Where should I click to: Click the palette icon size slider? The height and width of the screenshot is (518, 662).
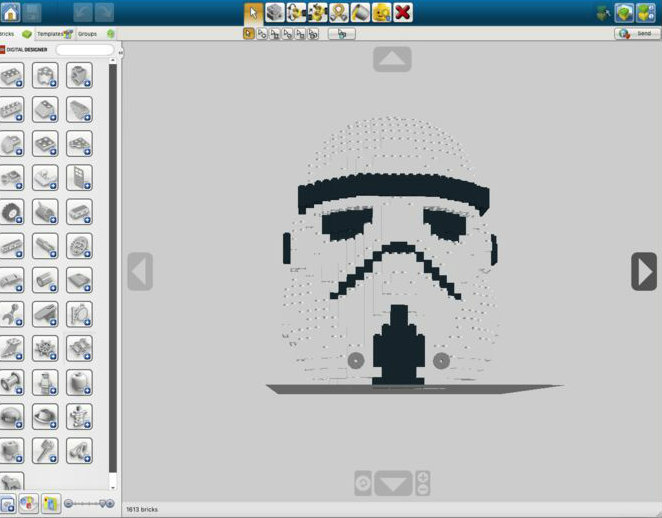click(x=87, y=504)
